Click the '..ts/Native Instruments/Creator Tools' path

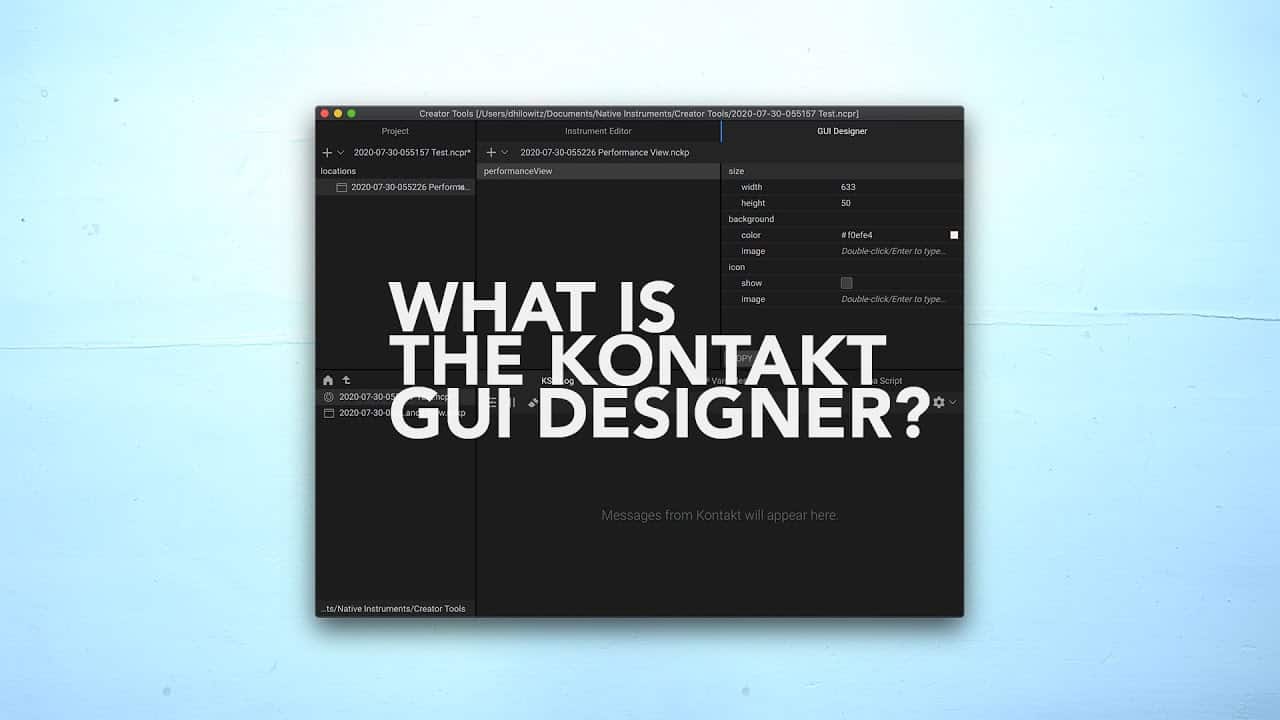pyautogui.click(x=393, y=609)
